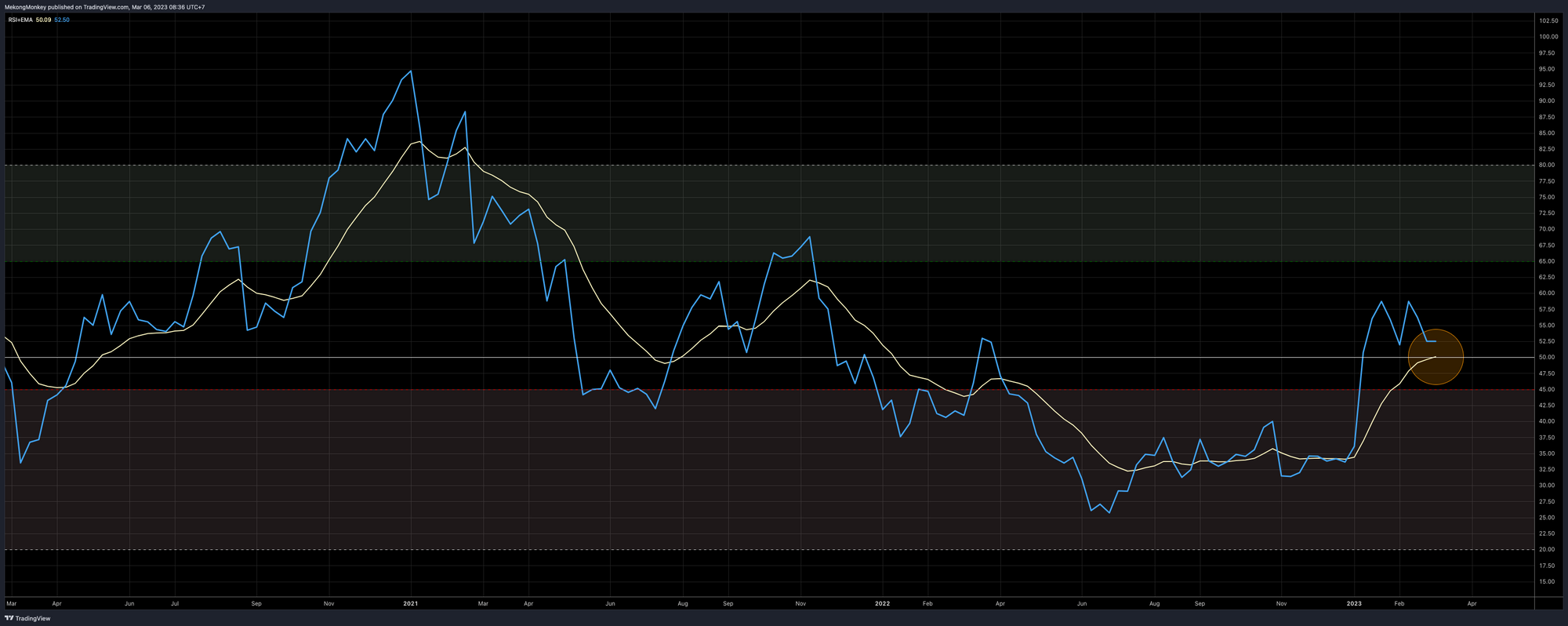The image size is (1568, 626).
Task: Click the 82.50 price scale label
Action: pos(1548,149)
